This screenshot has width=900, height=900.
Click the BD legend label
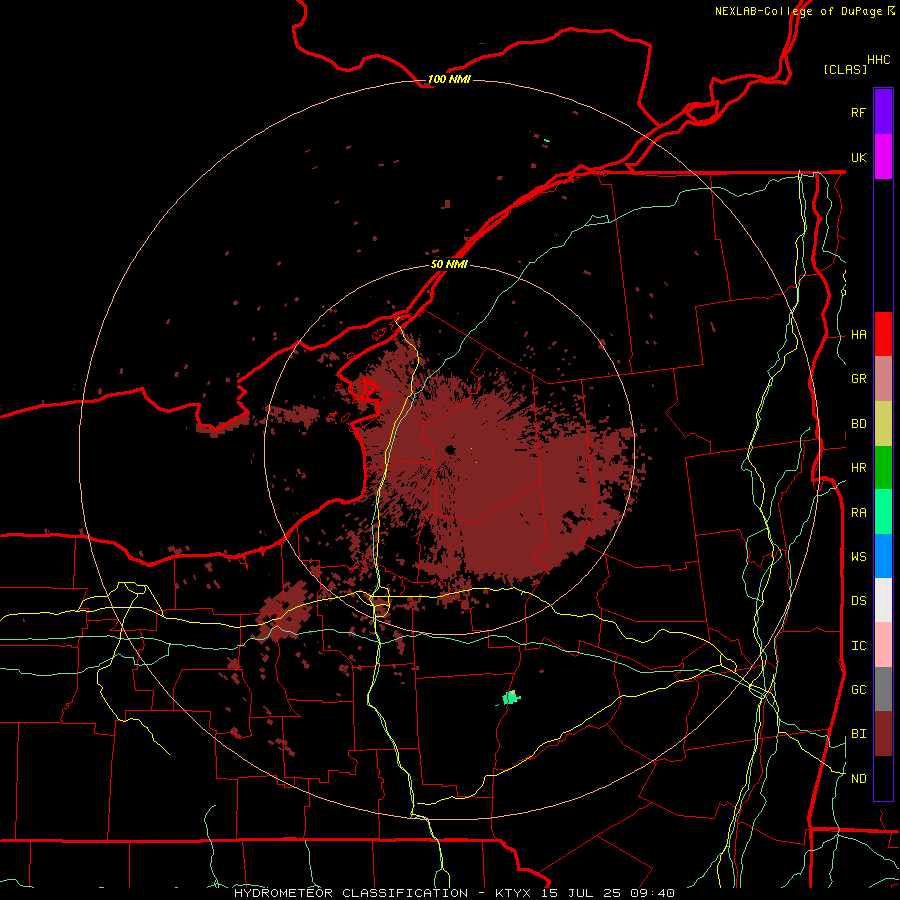click(859, 424)
